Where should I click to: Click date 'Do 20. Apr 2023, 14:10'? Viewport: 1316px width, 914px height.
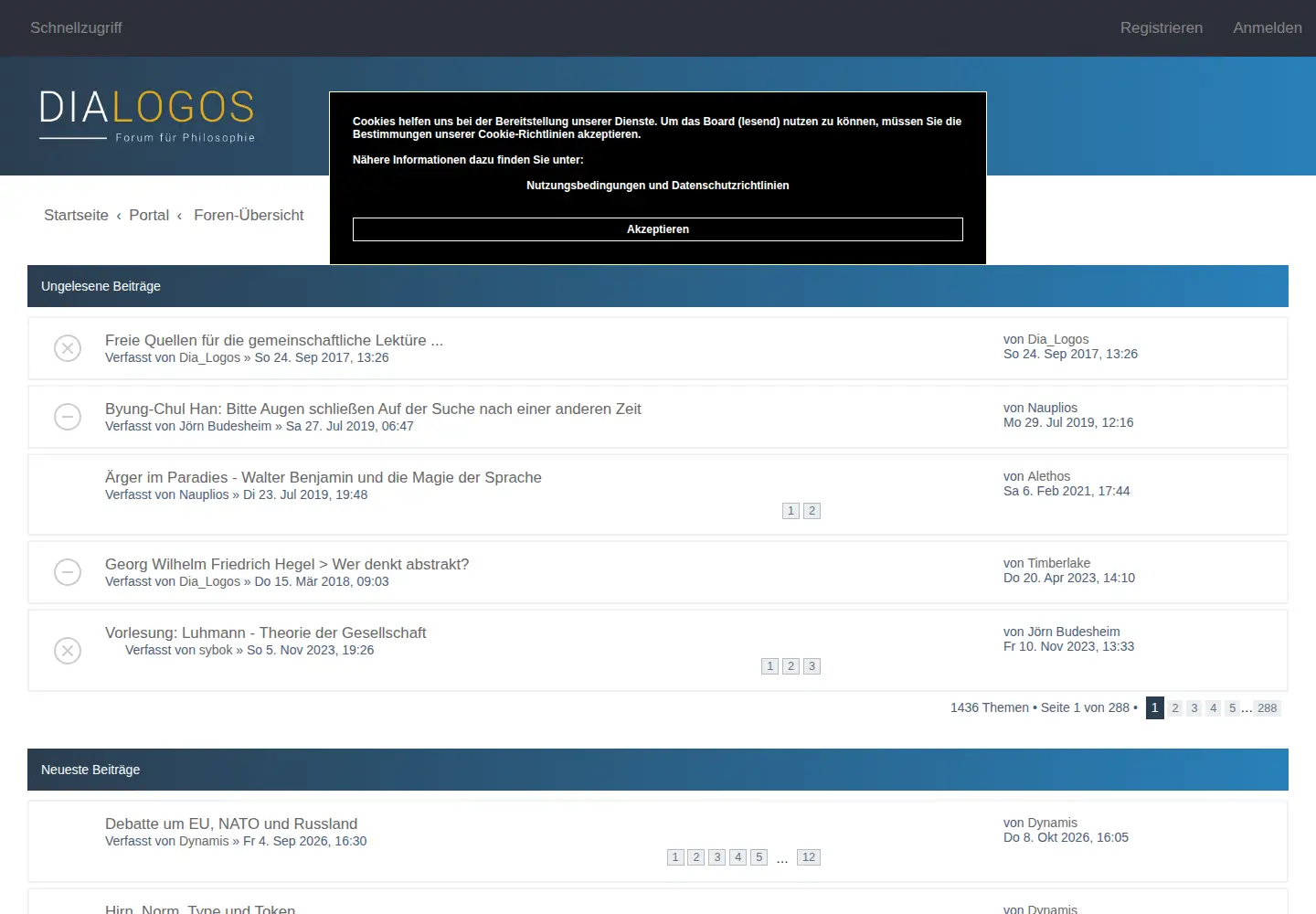(x=1069, y=578)
